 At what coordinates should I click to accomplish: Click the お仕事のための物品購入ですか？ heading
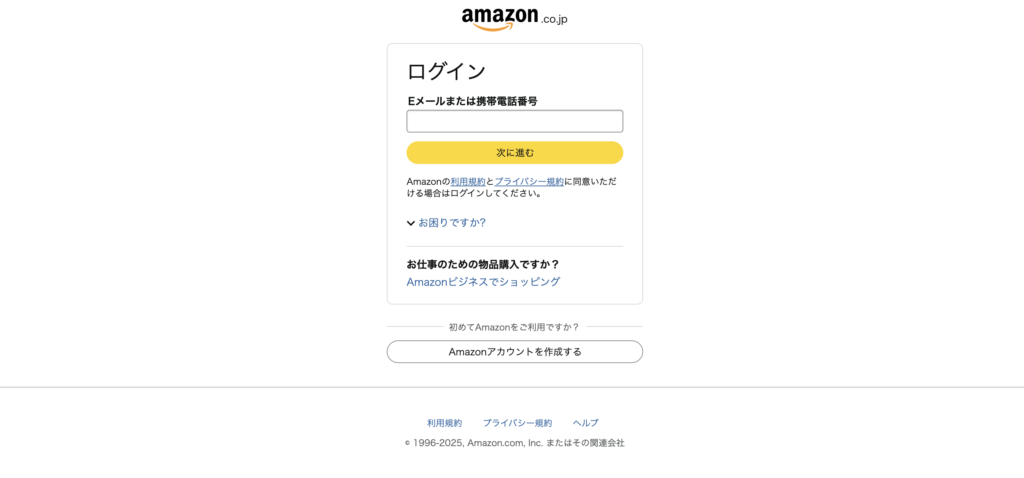tap(483, 264)
